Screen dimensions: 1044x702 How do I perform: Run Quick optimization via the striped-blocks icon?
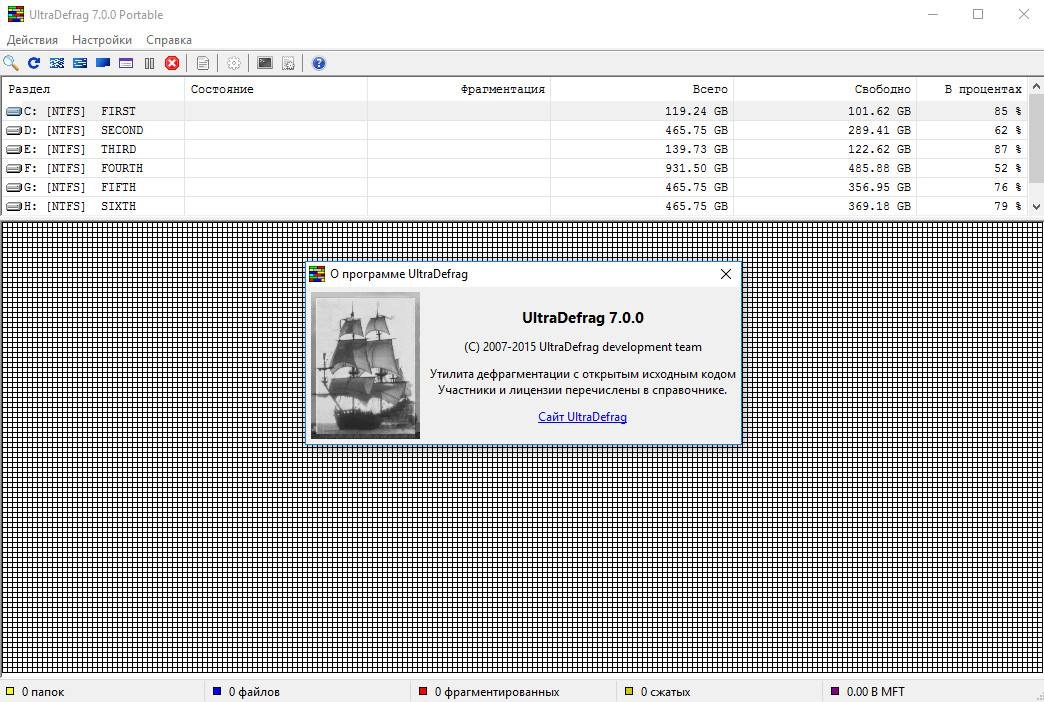coord(80,63)
